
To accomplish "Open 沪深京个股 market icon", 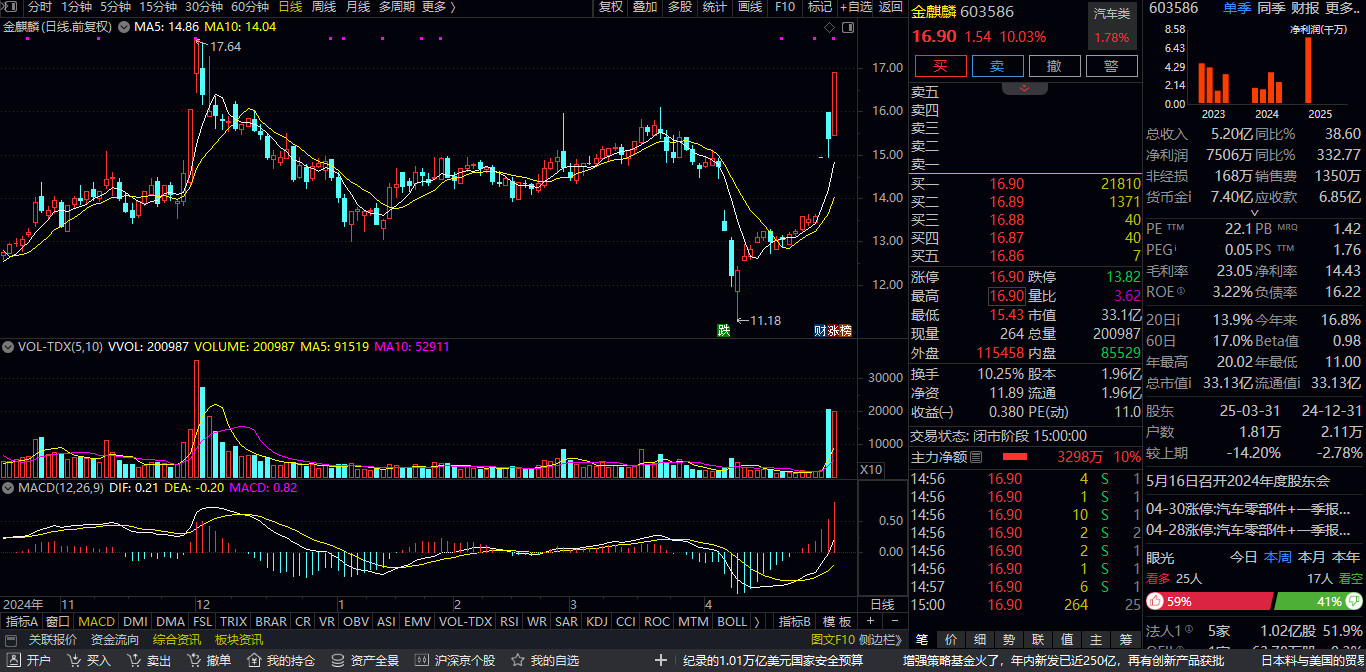I will pyautogui.click(x=421, y=661).
